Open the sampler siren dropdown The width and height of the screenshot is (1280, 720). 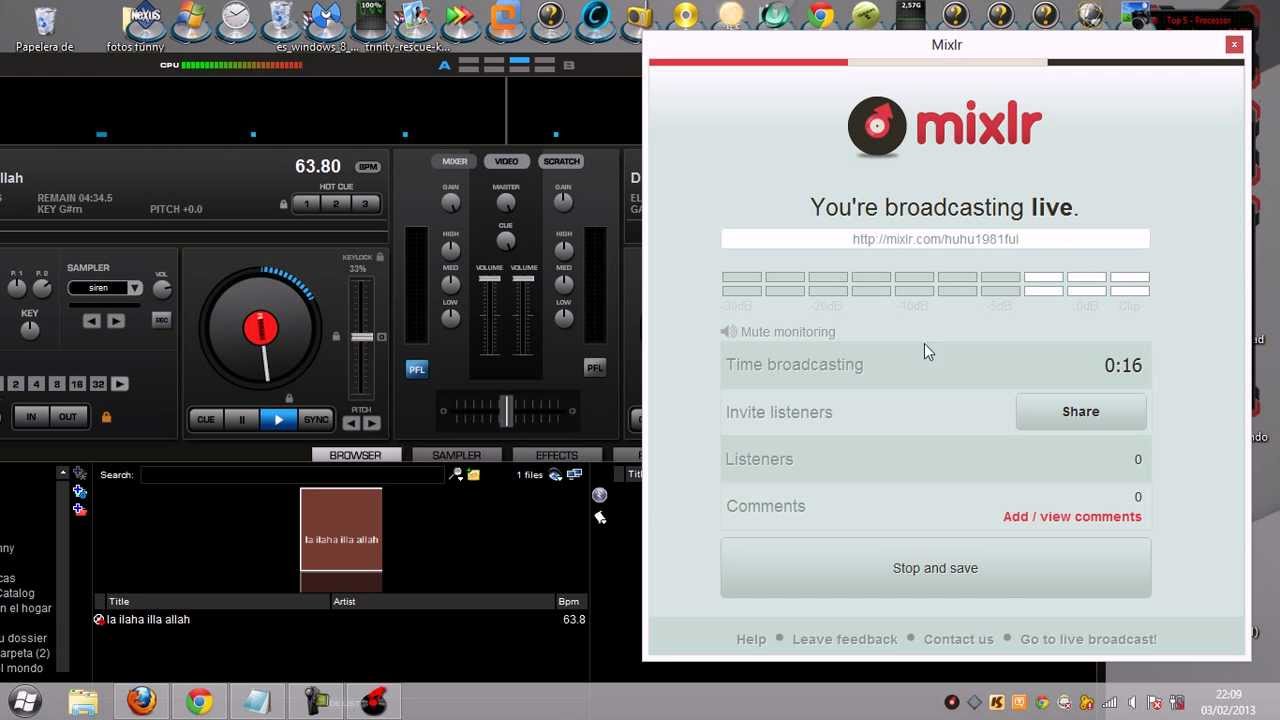click(134, 288)
